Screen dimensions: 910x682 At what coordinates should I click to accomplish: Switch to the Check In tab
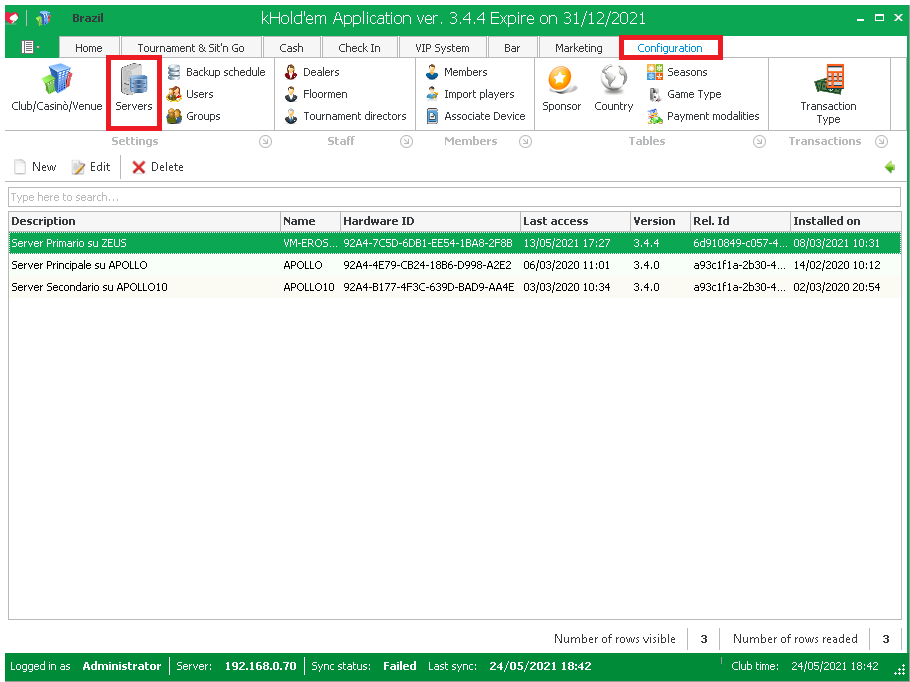359,48
